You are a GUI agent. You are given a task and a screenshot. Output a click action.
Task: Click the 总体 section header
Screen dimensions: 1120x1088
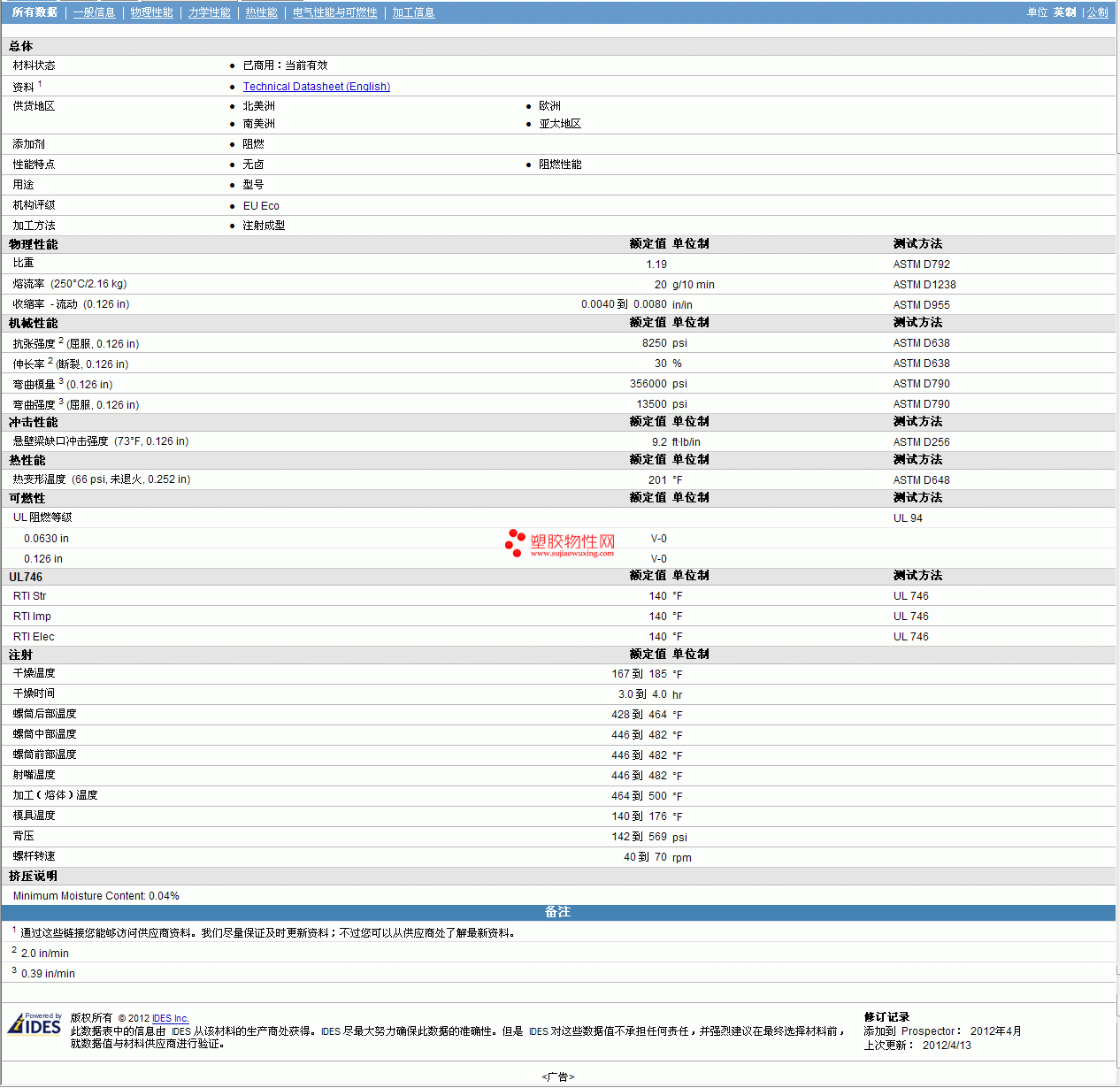pyautogui.click(x=21, y=46)
